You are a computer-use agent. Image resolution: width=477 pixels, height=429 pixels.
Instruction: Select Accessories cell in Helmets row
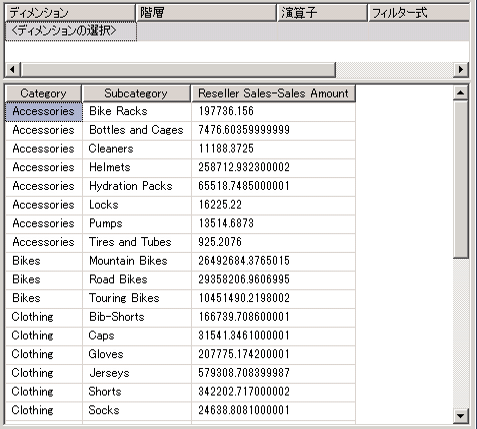(x=44, y=168)
